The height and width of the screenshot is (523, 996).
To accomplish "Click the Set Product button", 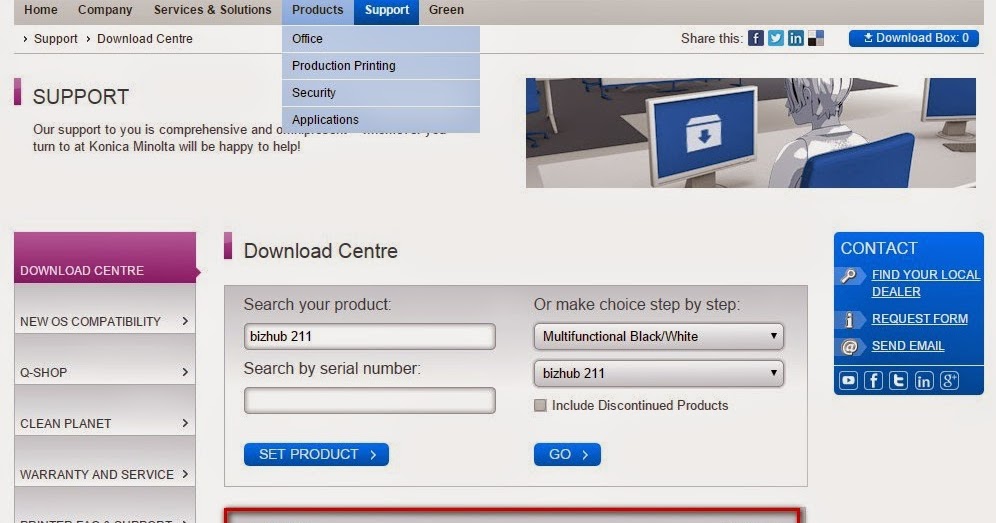I will point(316,454).
